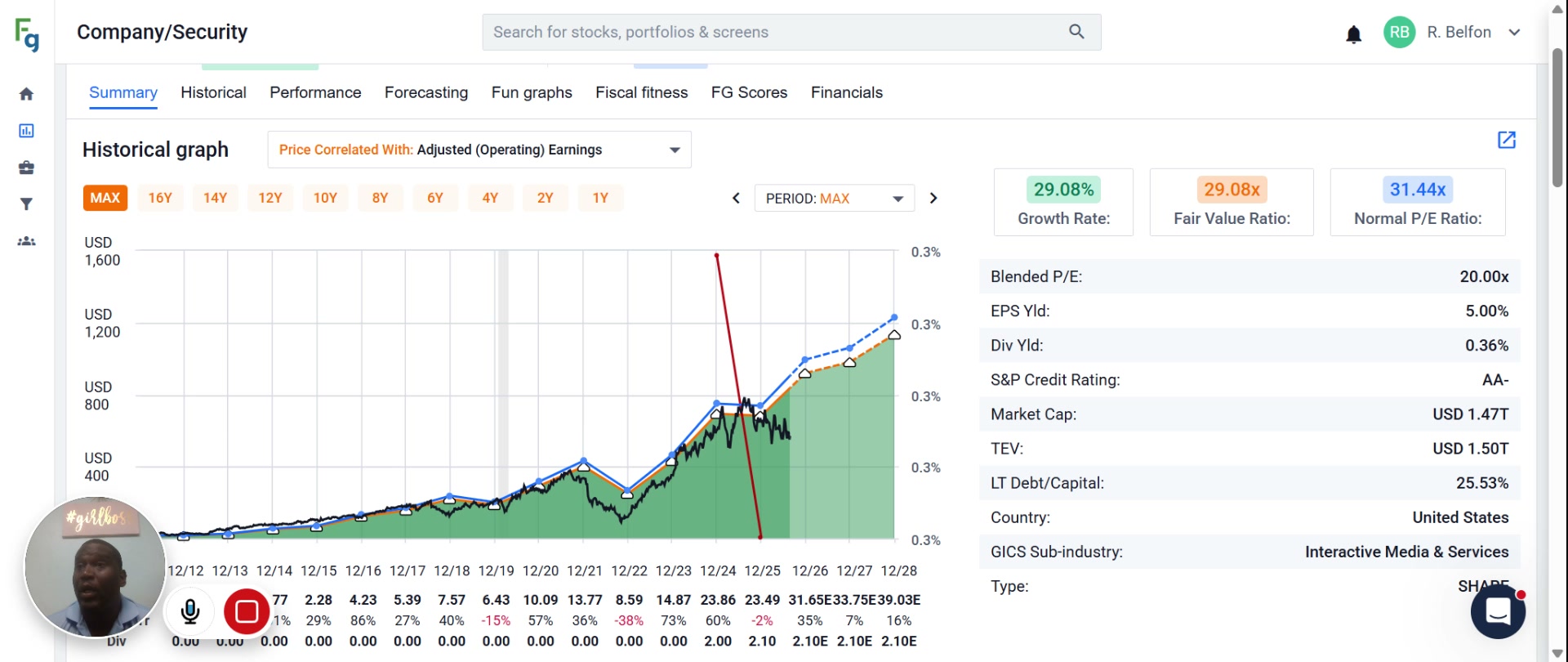Screen dimensions: 1568x662
Task: Open the home icon in sidebar
Action: coord(26,94)
